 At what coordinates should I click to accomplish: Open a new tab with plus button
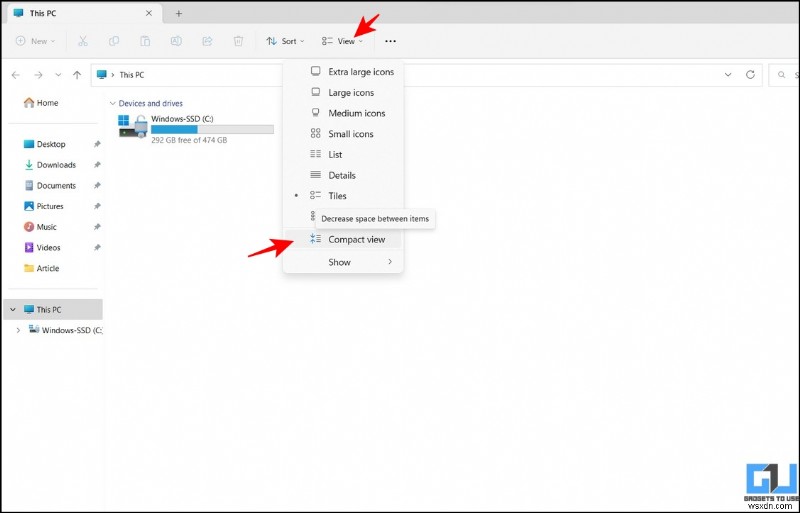click(x=179, y=14)
